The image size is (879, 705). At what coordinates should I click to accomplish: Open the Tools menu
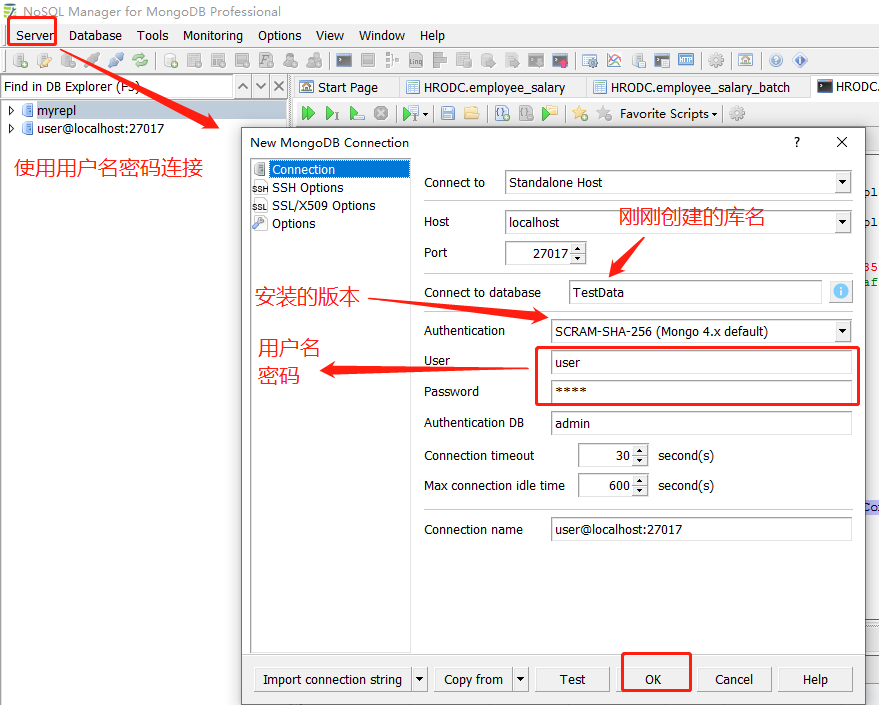click(x=152, y=35)
